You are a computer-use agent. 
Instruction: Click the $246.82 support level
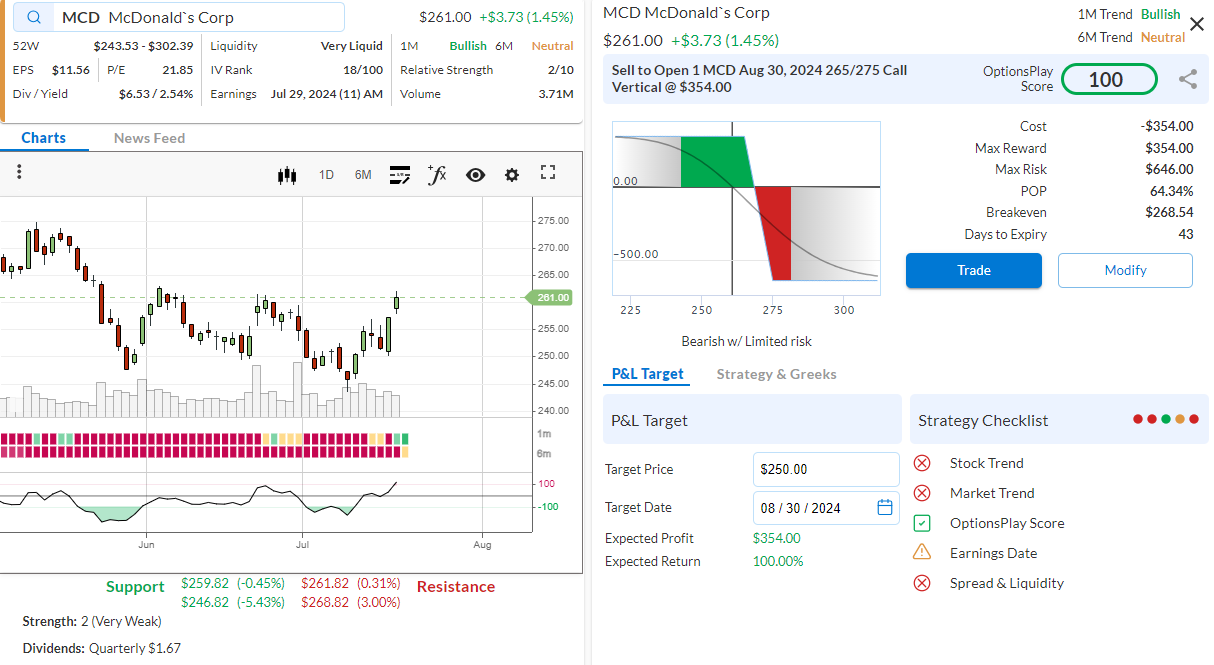tap(233, 602)
